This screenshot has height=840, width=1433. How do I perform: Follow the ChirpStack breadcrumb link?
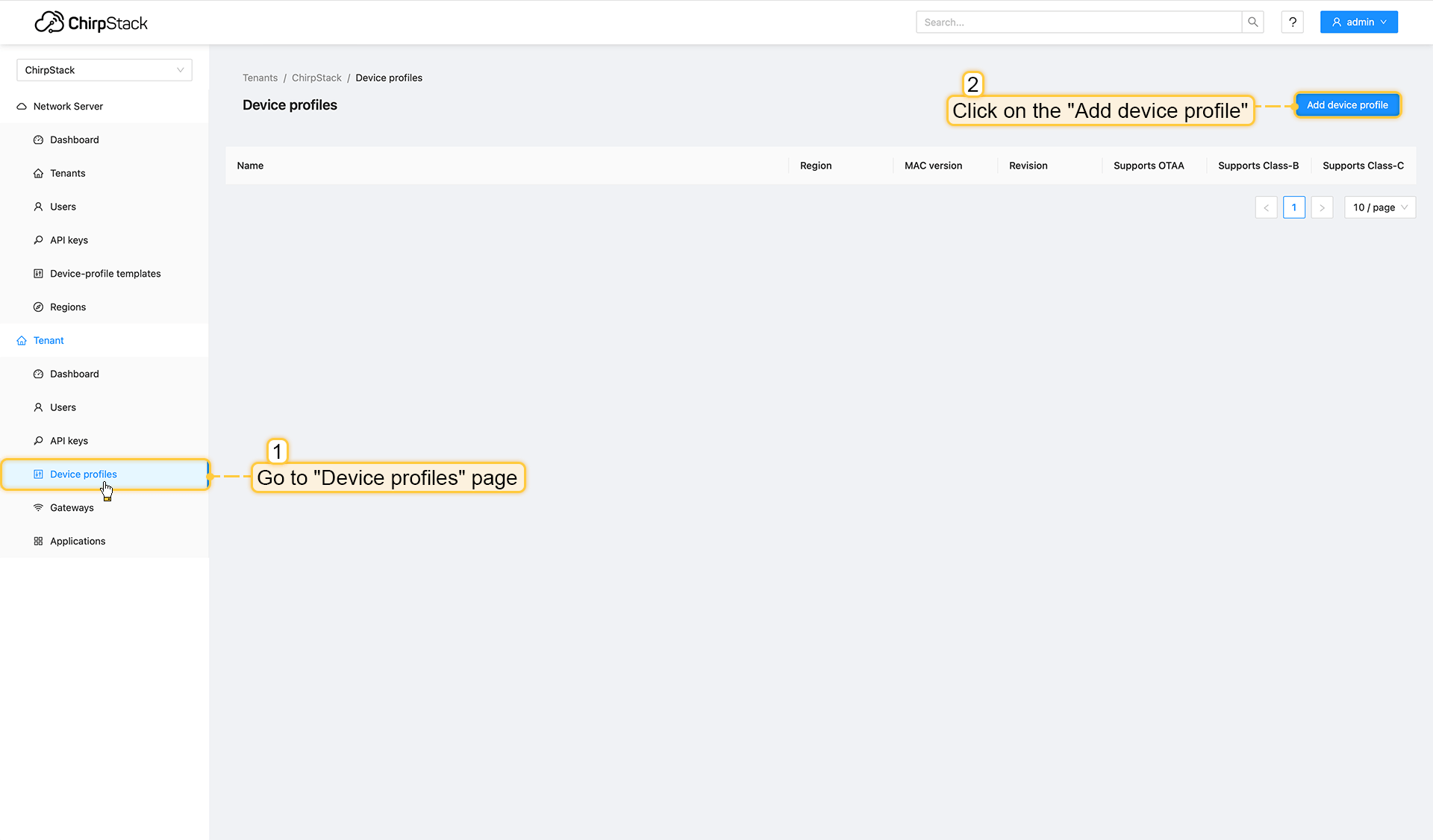point(316,78)
